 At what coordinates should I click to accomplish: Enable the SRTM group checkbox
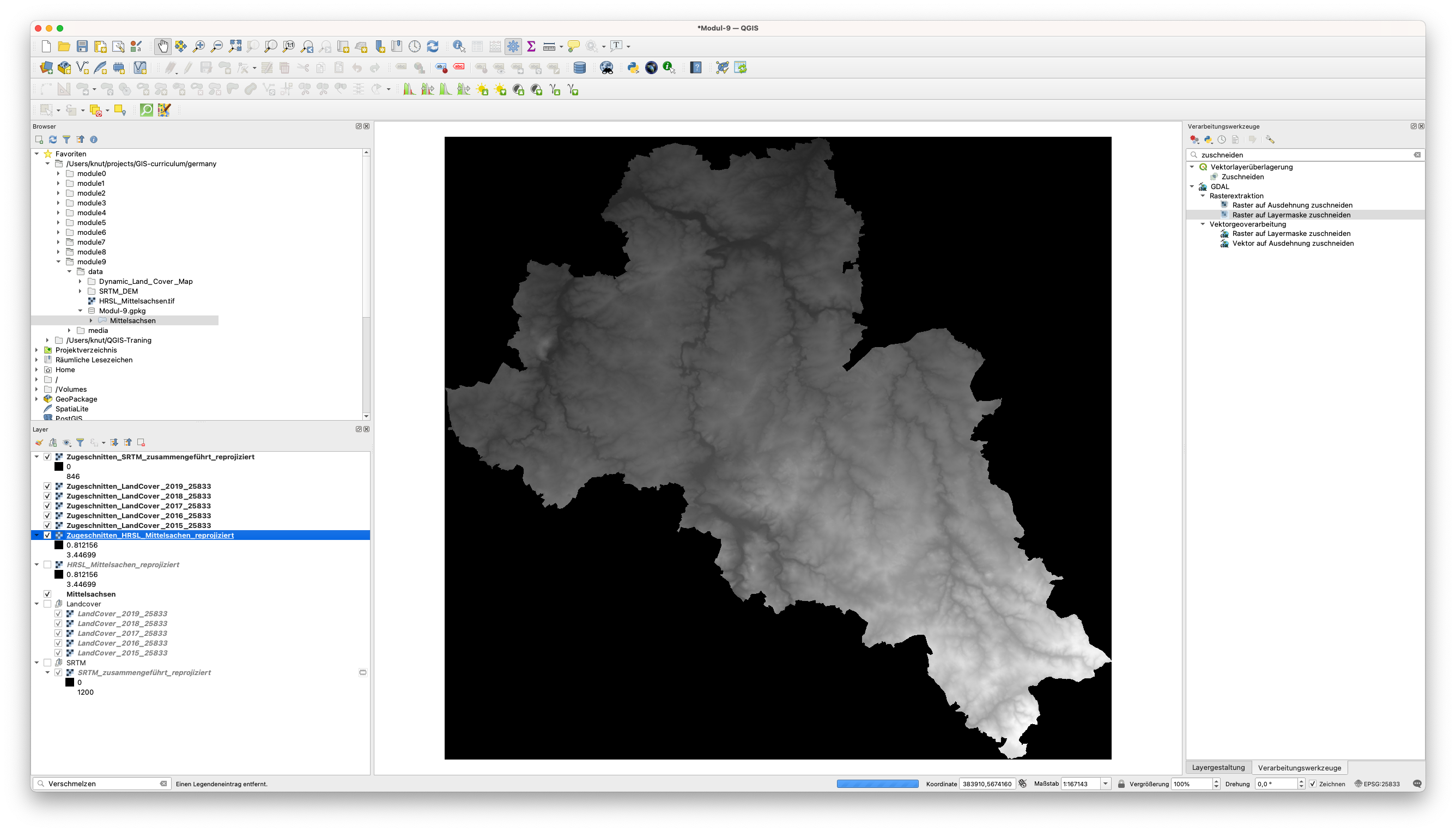tap(47, 663)
